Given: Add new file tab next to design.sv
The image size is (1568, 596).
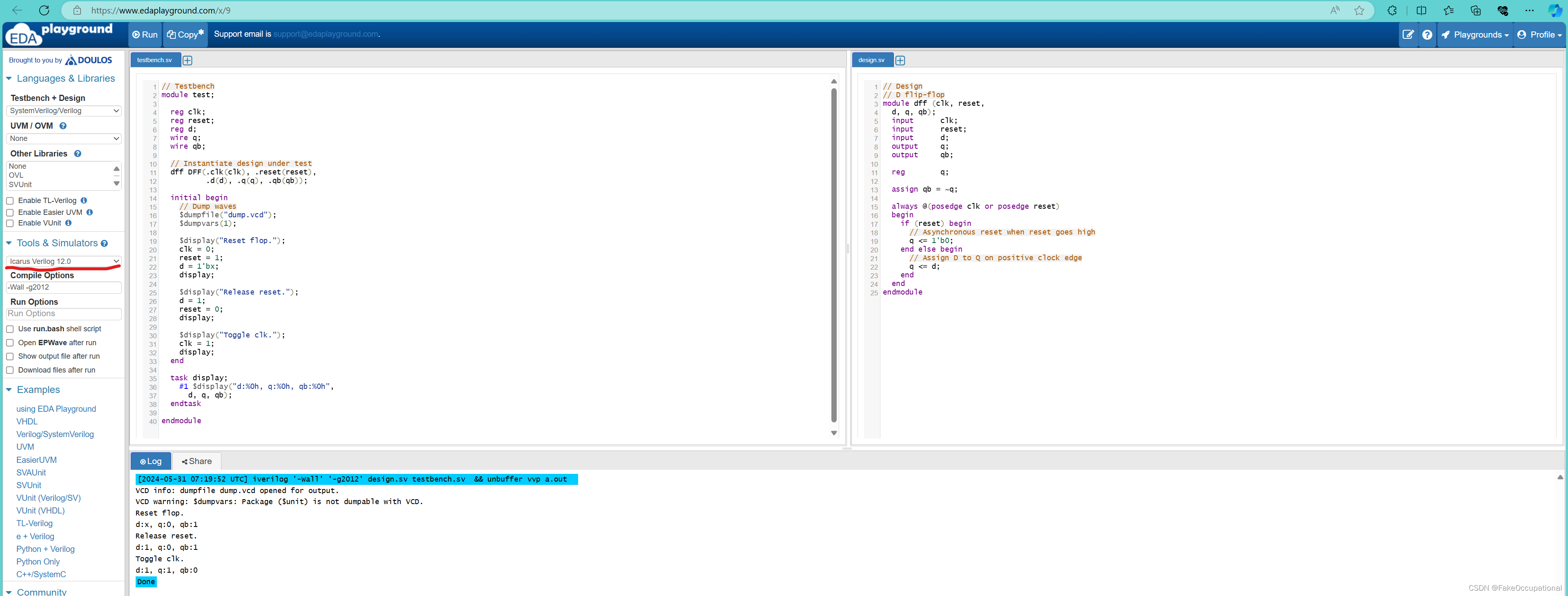Looking at the screenshot, I should 900,60.
